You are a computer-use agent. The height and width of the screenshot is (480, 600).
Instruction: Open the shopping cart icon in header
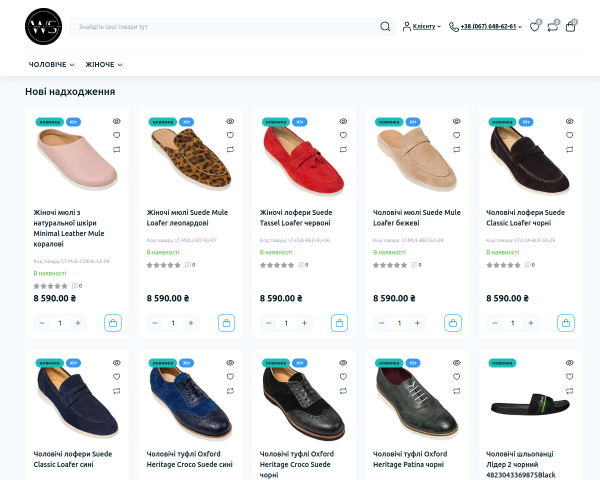pos(570,27)
